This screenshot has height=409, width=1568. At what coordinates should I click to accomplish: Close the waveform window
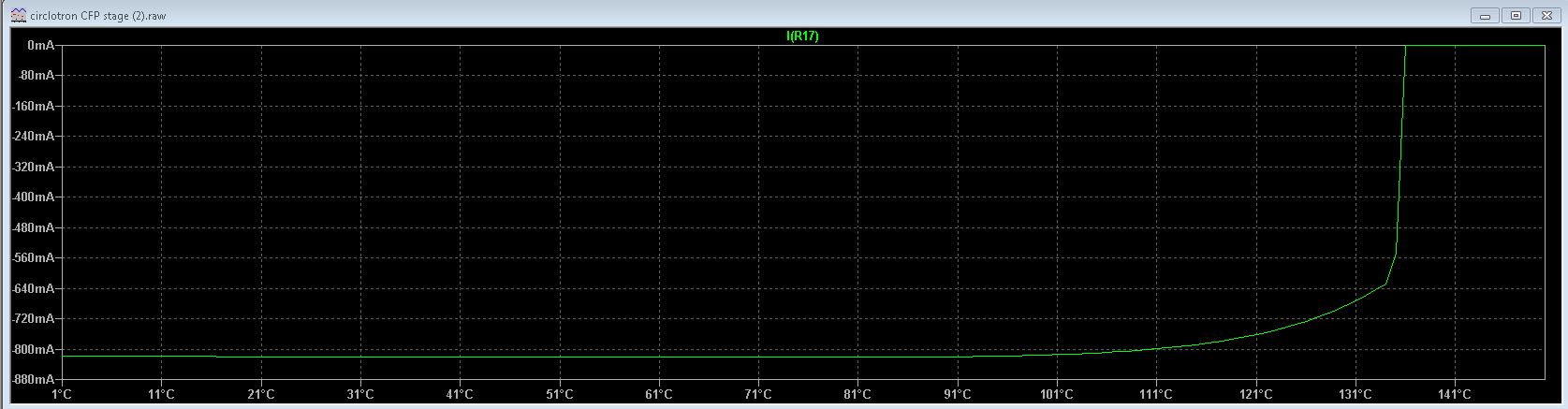click(1546, 16)
